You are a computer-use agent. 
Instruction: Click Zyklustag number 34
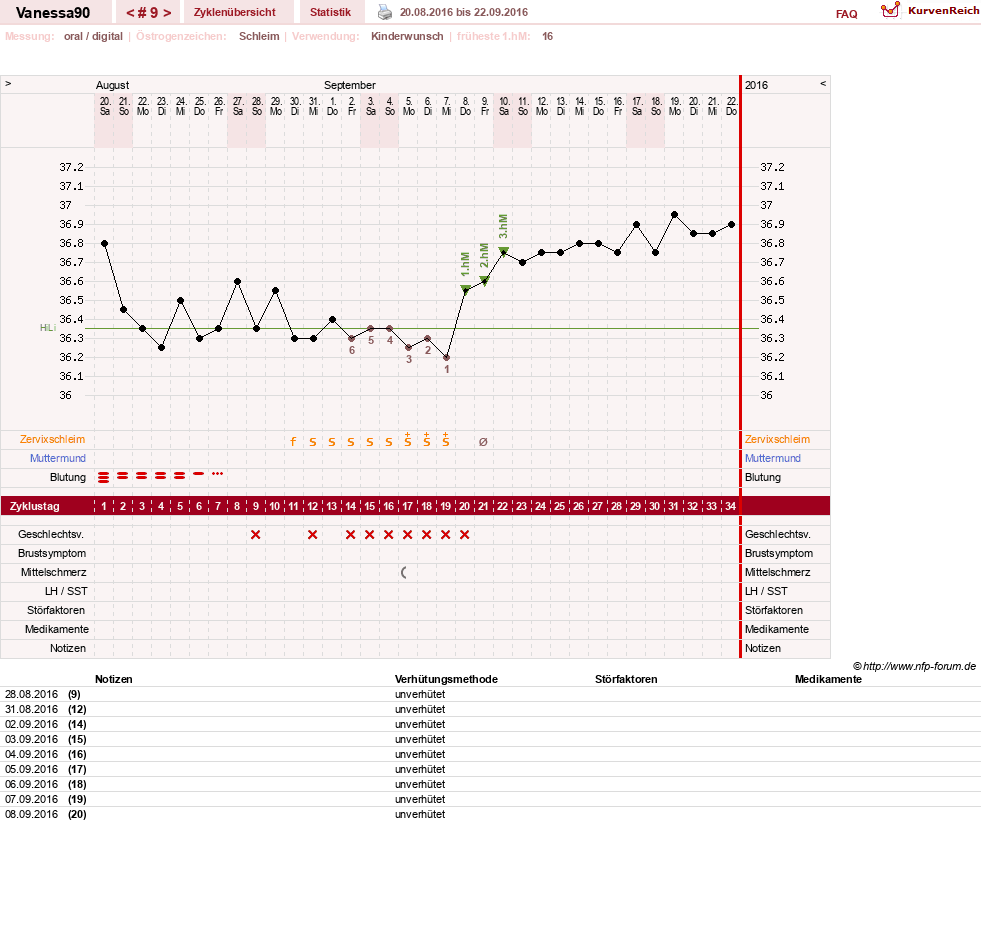tap(731, 506)
